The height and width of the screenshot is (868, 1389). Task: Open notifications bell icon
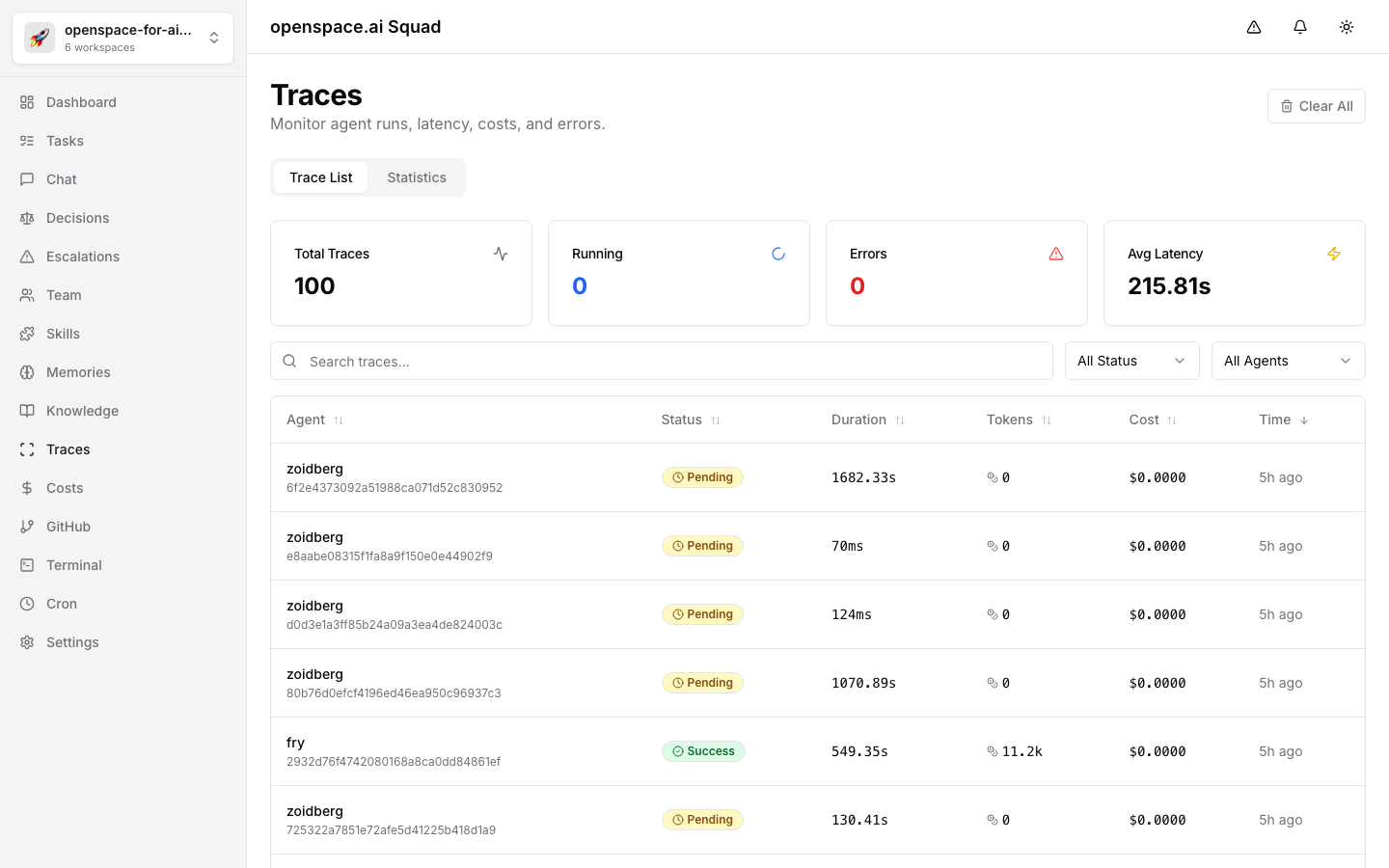pos(1300,27)
